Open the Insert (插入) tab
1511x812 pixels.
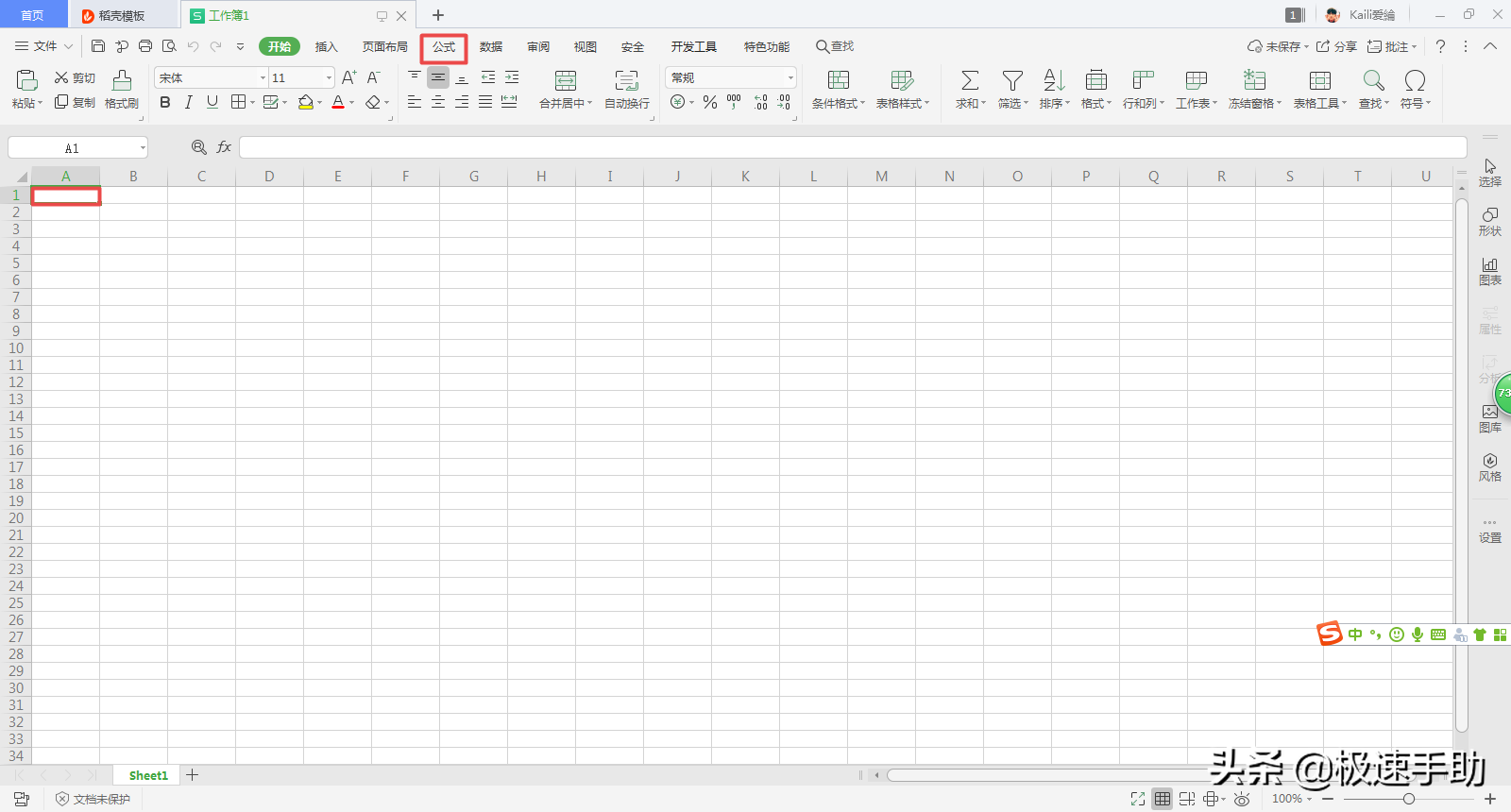pyautogui.click(x=326, y=46)
